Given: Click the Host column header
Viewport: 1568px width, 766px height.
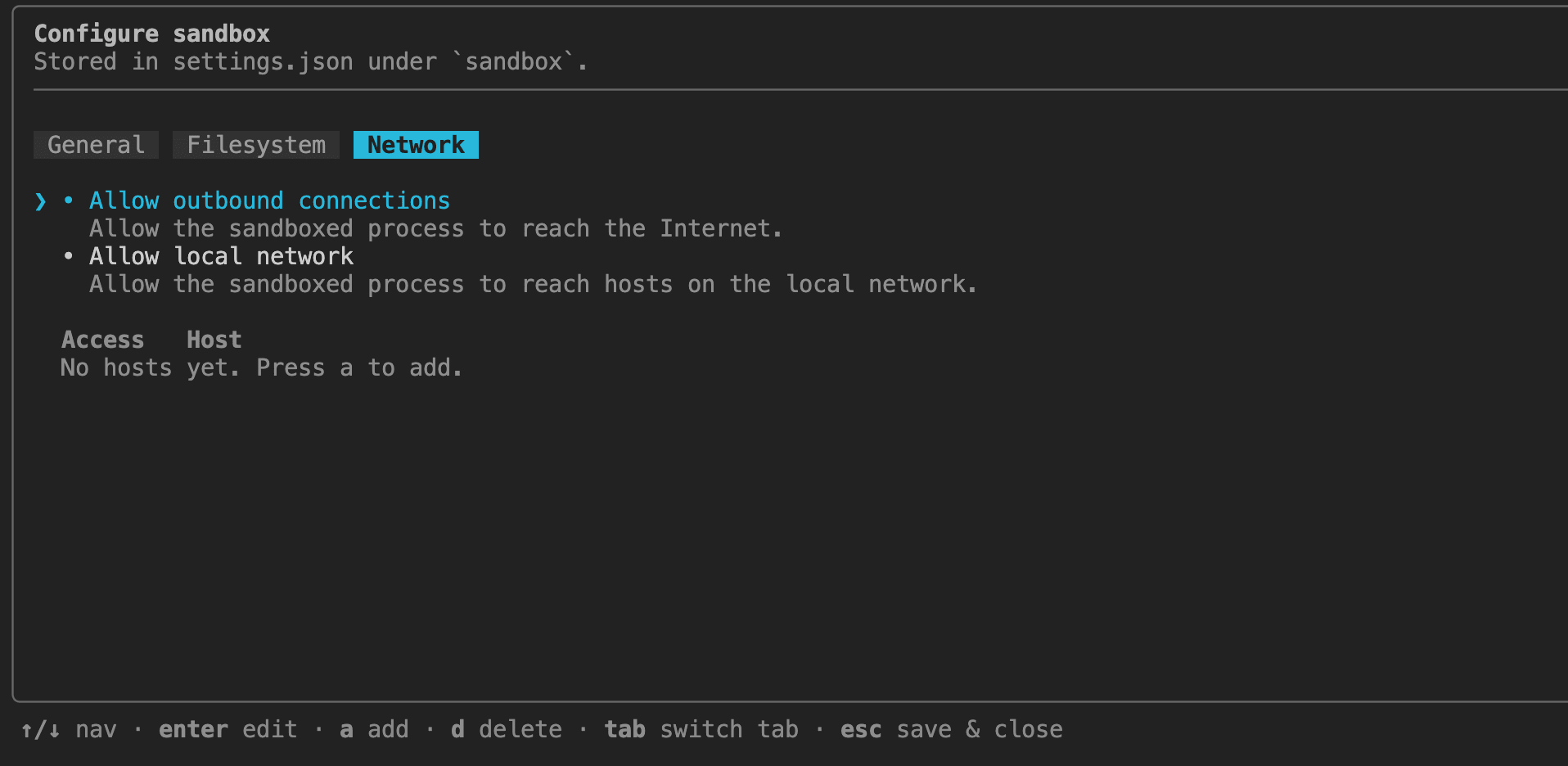Looking at the screenshot, I should coord(214,340).
